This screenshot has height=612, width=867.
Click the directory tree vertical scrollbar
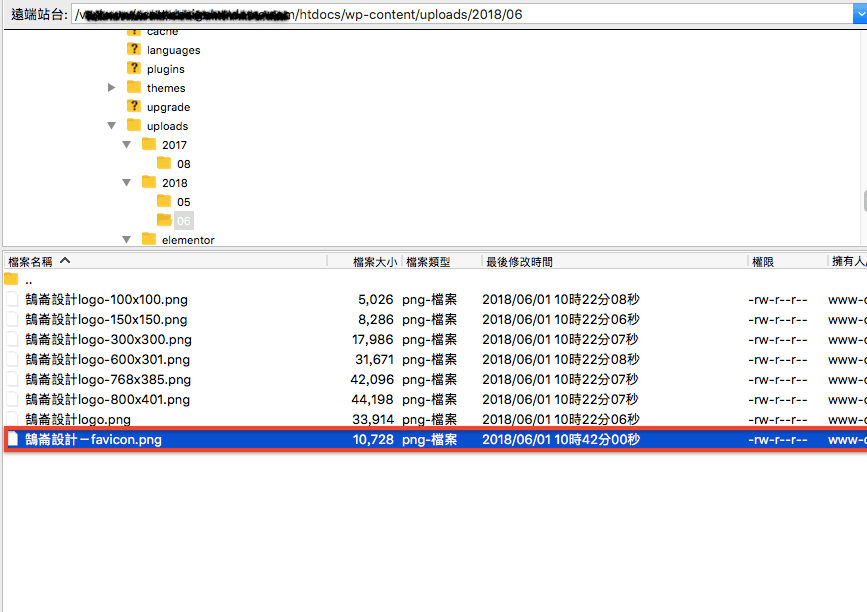point(863,200)
